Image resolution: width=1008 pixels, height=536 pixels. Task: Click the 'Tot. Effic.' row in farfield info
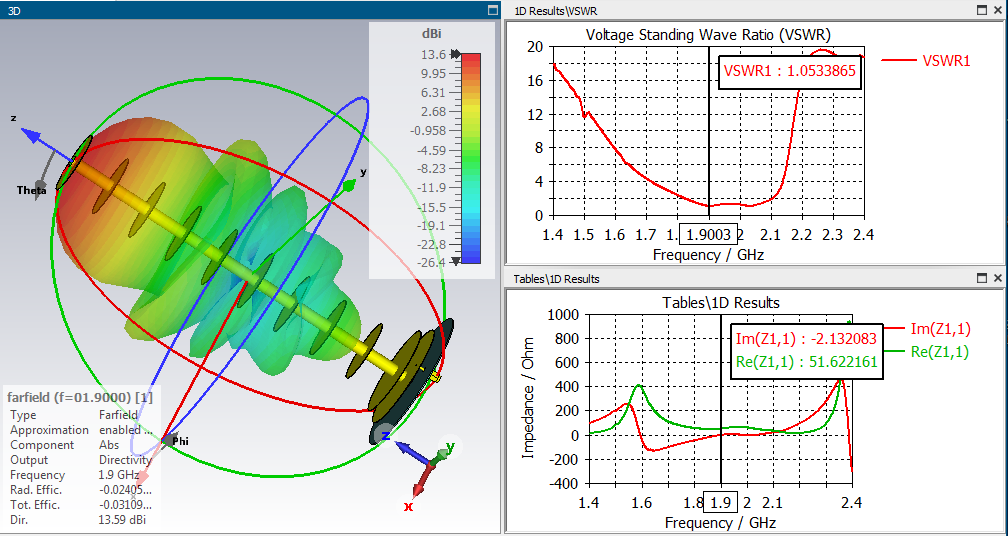coord(80,505)
